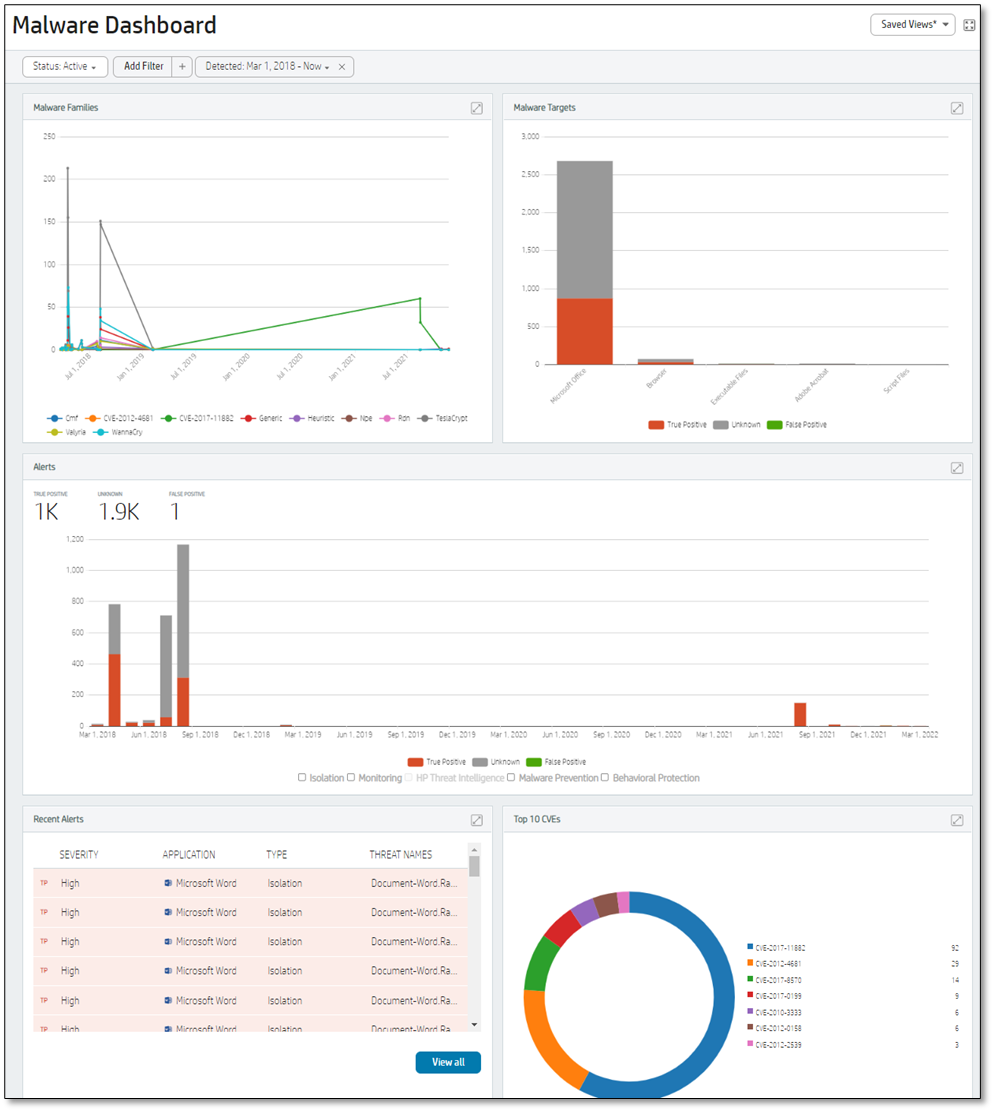Screen dimensions: 994x1112
Task: Expand the Malware Families panel to full screen
Action: [x=477, y=108]
